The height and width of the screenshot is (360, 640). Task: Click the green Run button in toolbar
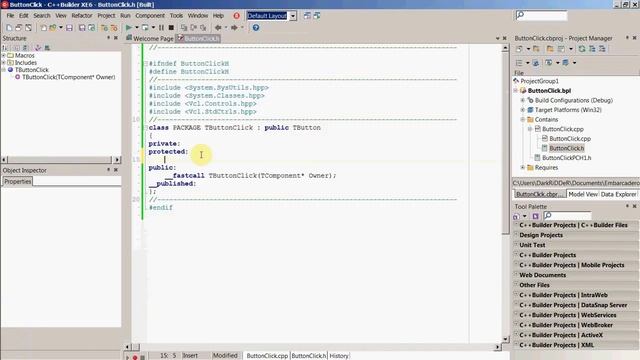tap(129, 28)
